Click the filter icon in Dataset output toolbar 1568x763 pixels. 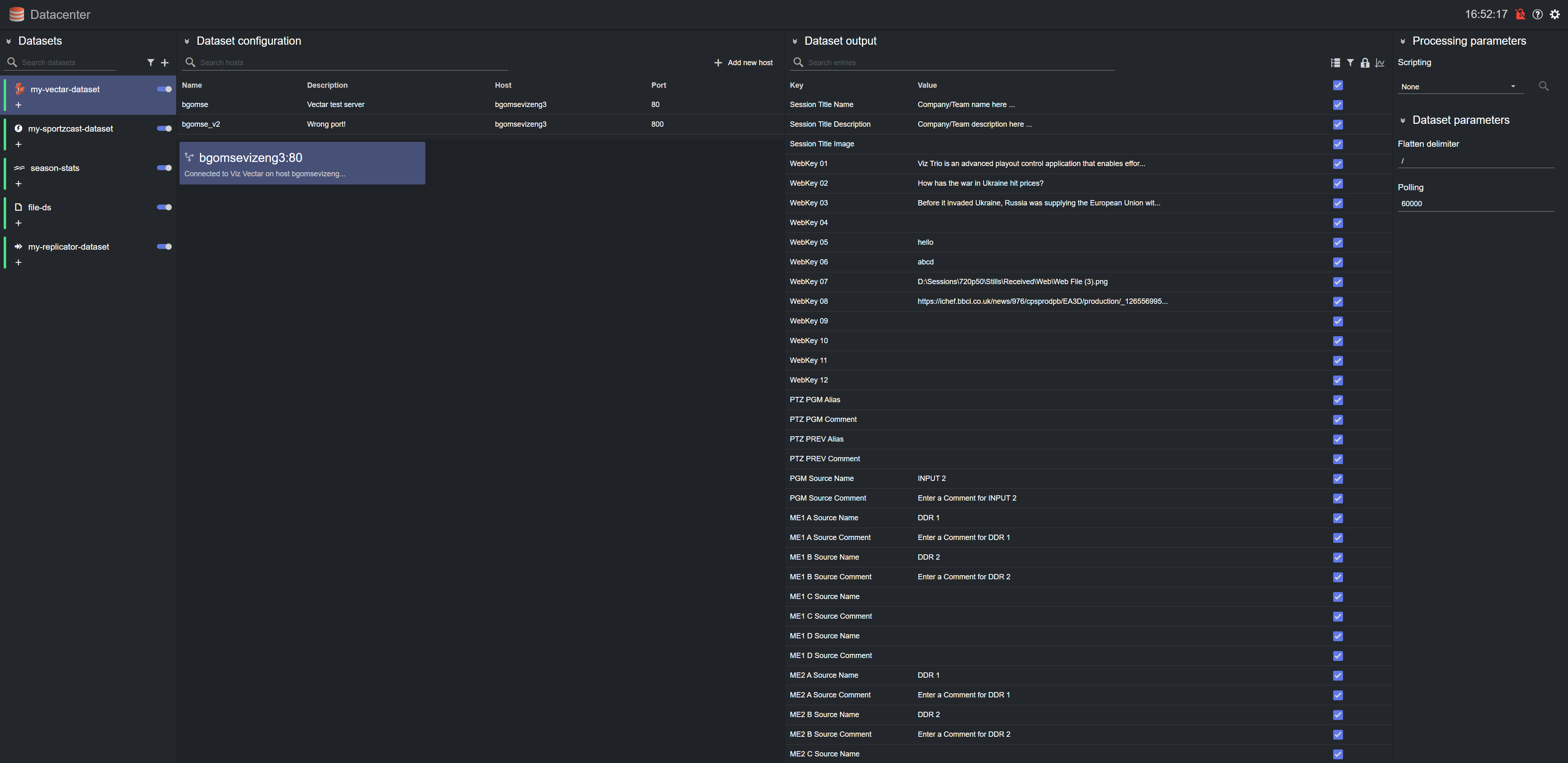[1350, 63]
